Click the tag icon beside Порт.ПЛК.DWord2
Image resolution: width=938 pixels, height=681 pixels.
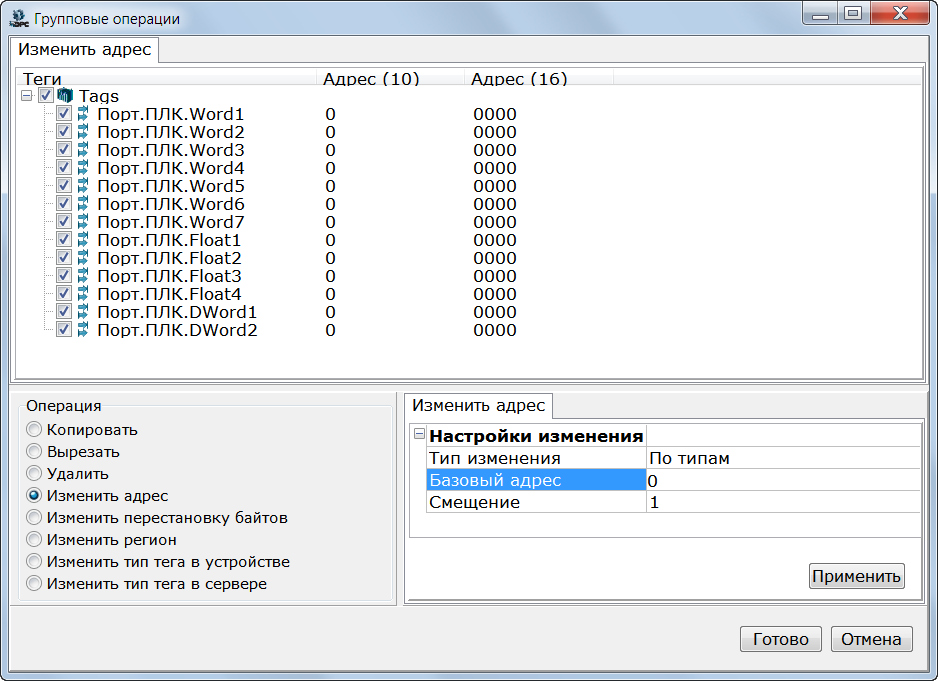pos(83,330)
